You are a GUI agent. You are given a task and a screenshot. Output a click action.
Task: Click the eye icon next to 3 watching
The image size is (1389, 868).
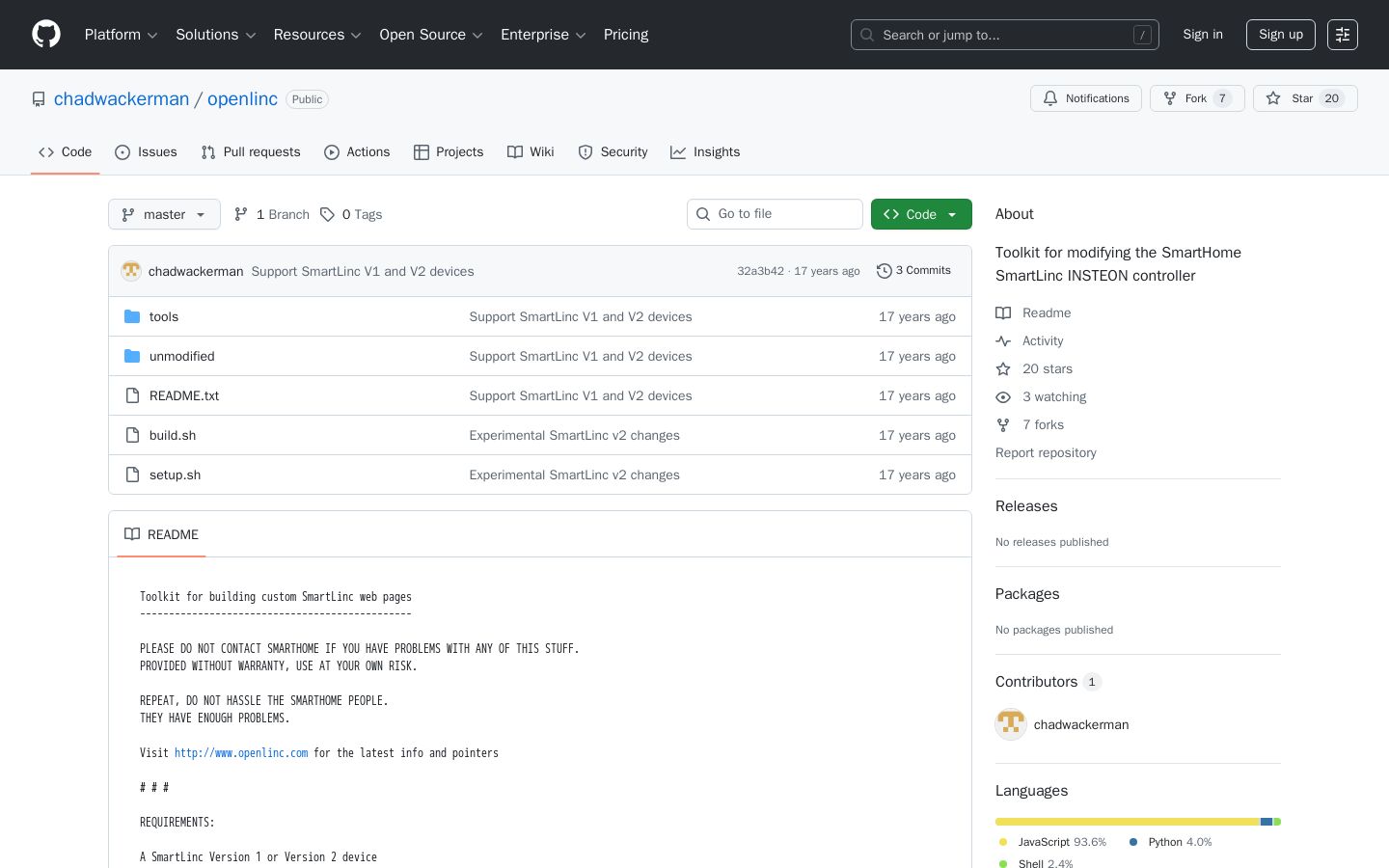tap(1003, 396)
